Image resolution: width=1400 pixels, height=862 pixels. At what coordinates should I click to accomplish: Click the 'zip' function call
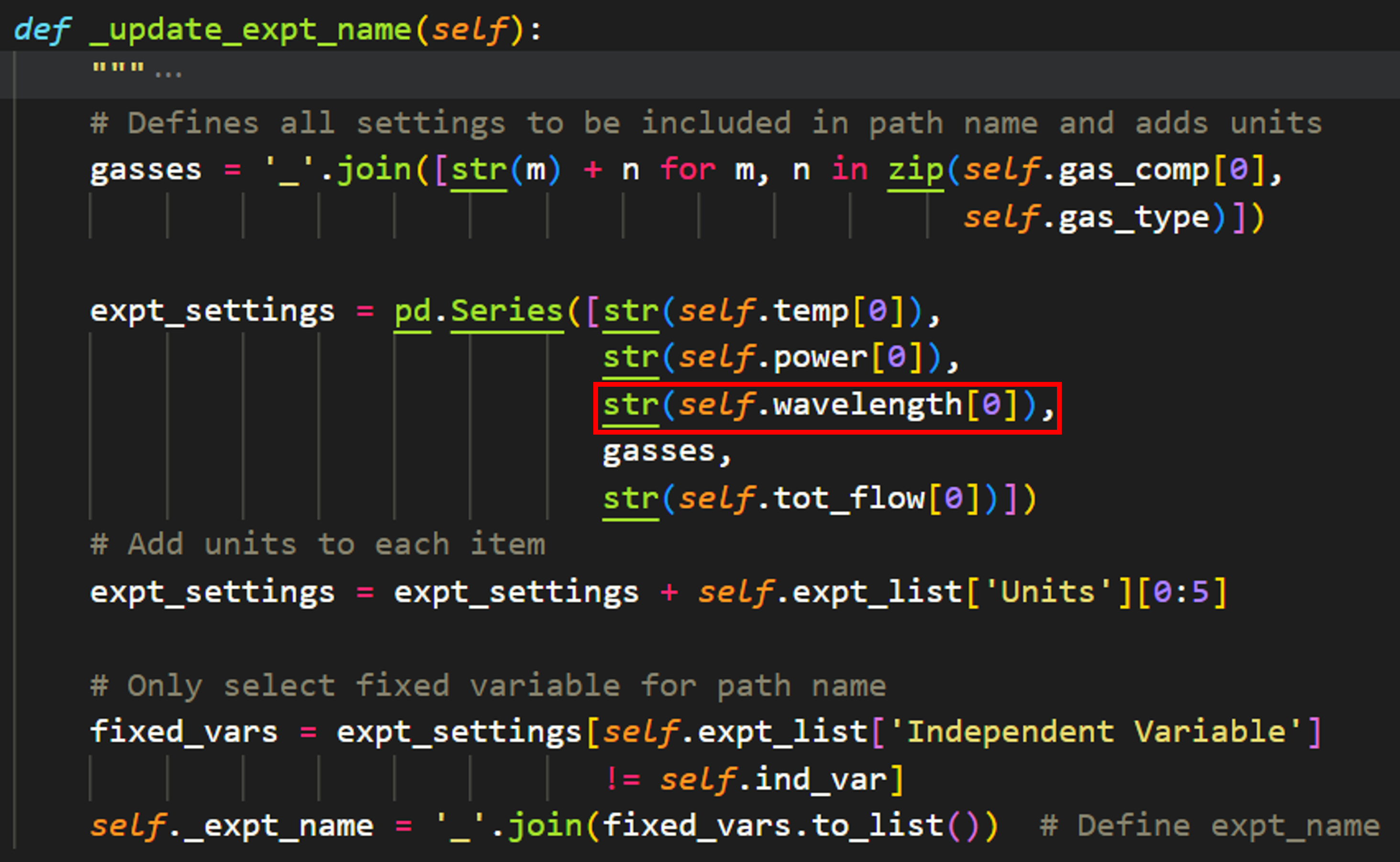click(915, 170)
